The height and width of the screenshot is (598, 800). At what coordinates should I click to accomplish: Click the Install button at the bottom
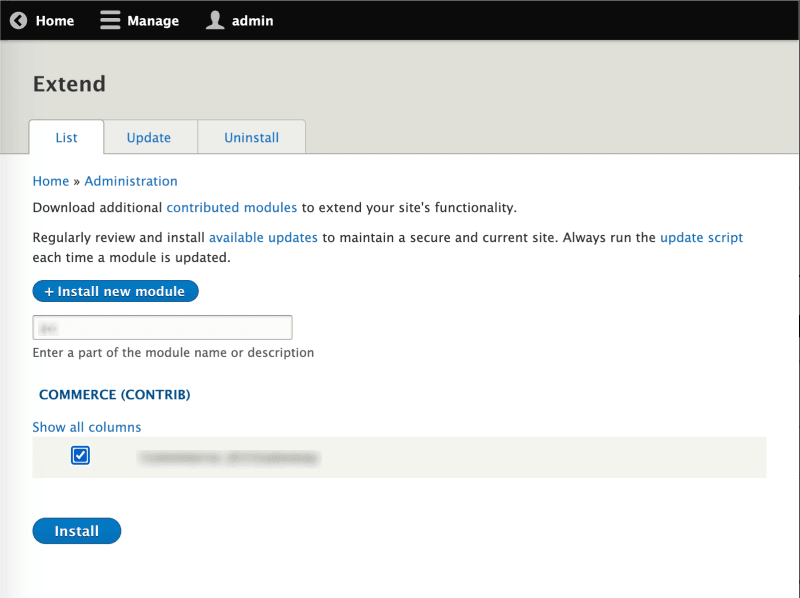pos(76,531)
